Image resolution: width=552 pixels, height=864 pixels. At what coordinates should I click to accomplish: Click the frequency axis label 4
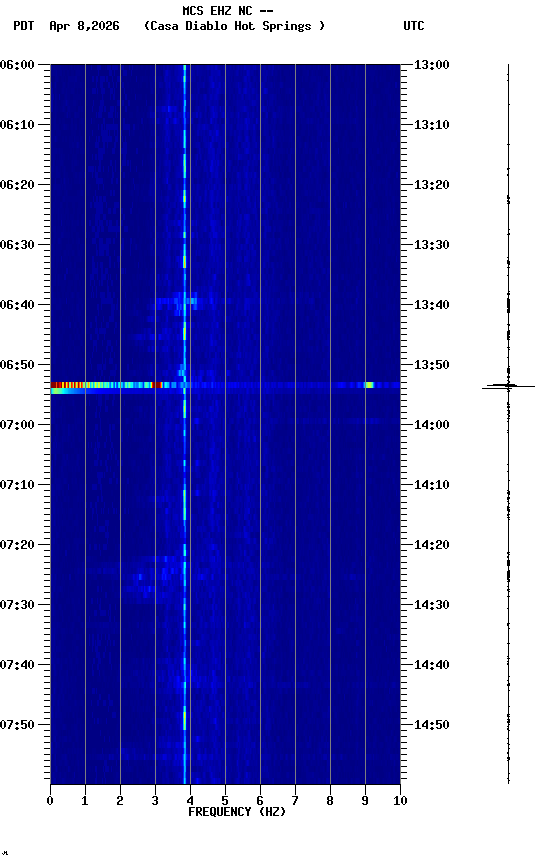pos(190,801)
